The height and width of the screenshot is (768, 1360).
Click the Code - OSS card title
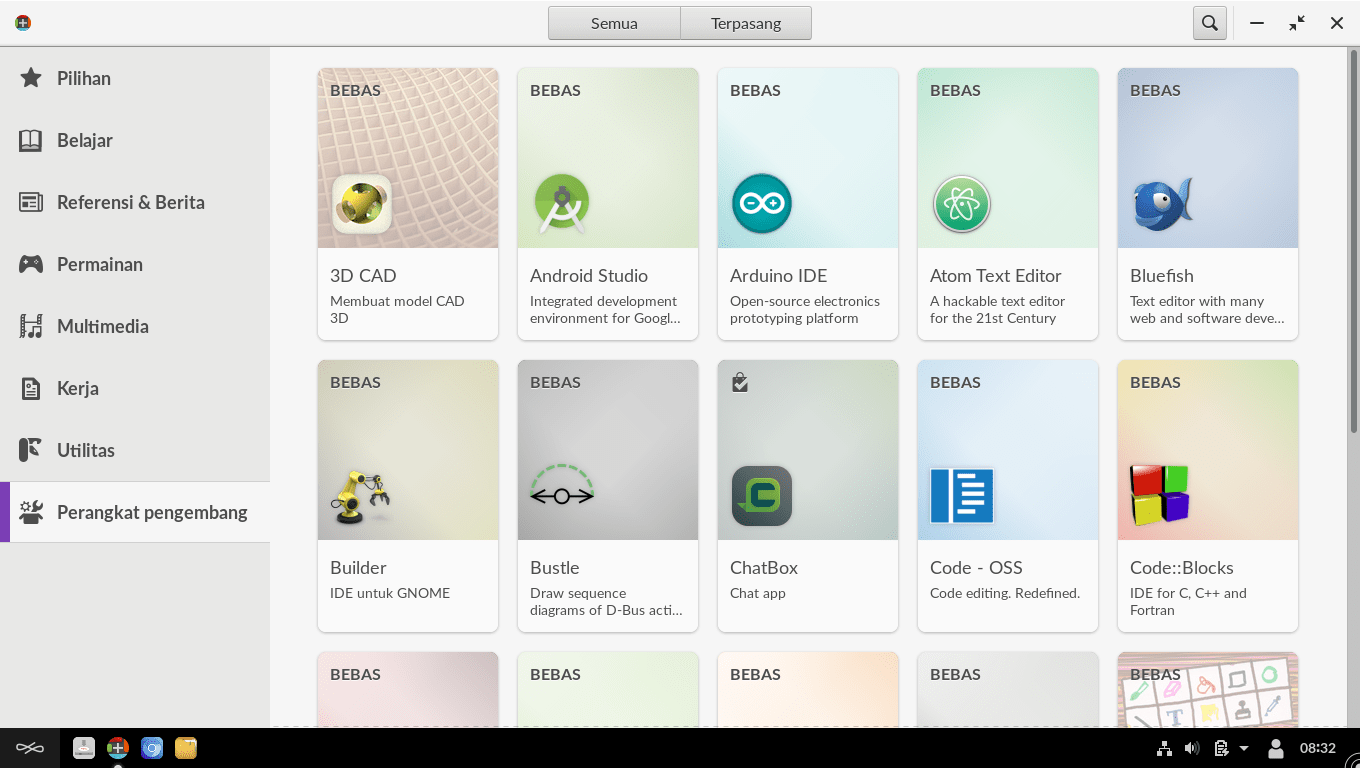(976, 568)
